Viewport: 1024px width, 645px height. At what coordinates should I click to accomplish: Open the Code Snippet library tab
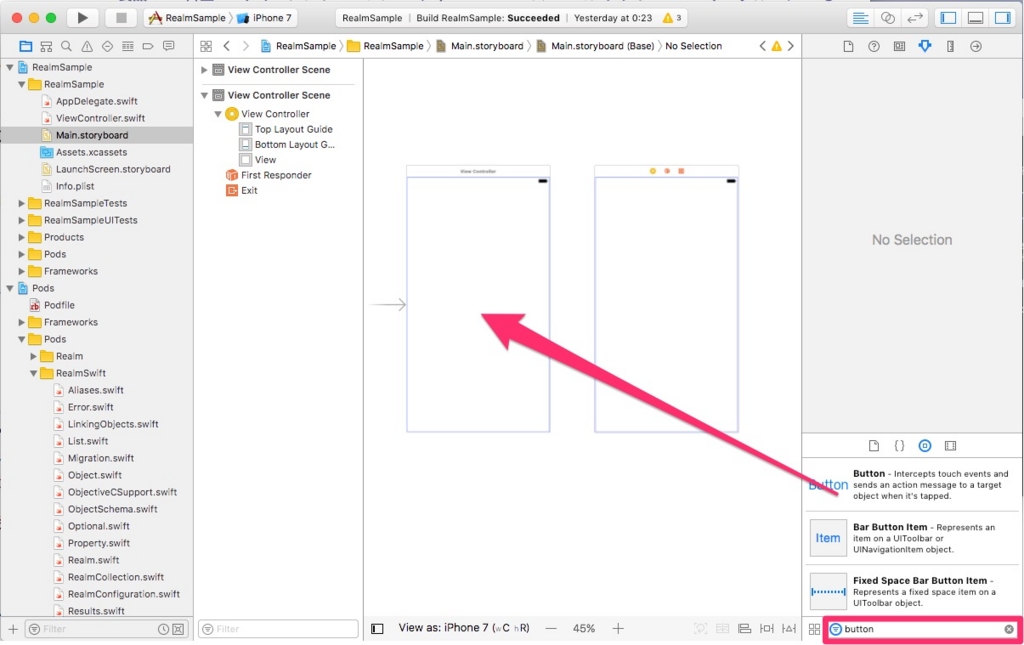(899, 445)
